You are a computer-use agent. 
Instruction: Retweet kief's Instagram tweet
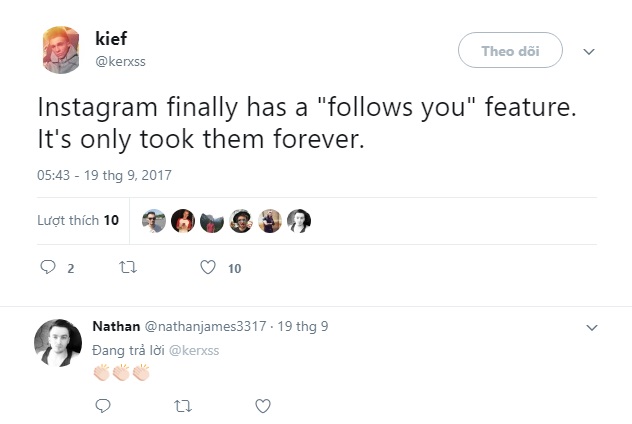pyautogui.click(x=127, y=268)
